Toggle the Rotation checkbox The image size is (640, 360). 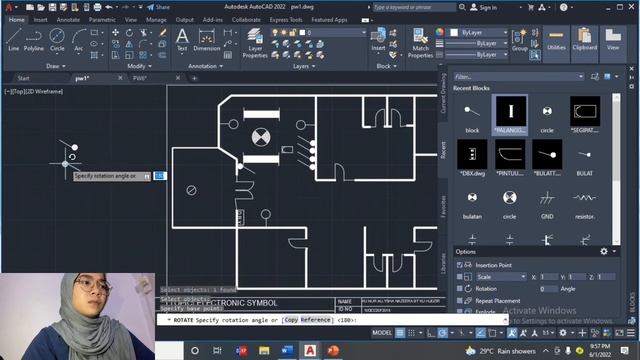(459, 289)
